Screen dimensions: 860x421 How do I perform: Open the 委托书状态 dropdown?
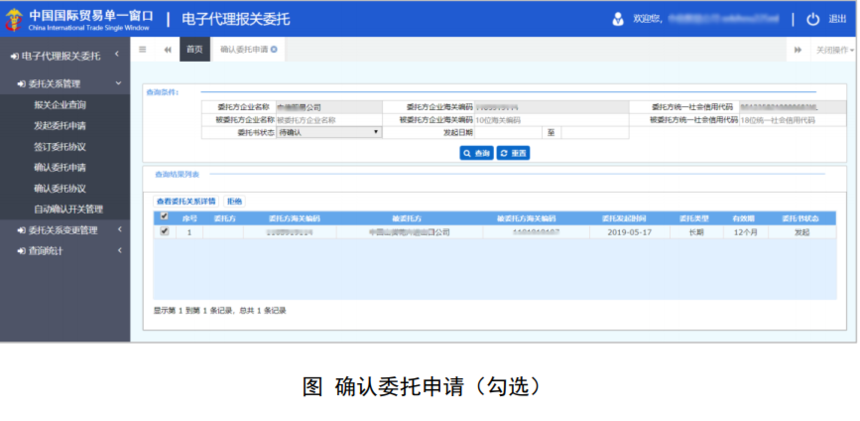point(328,132)
